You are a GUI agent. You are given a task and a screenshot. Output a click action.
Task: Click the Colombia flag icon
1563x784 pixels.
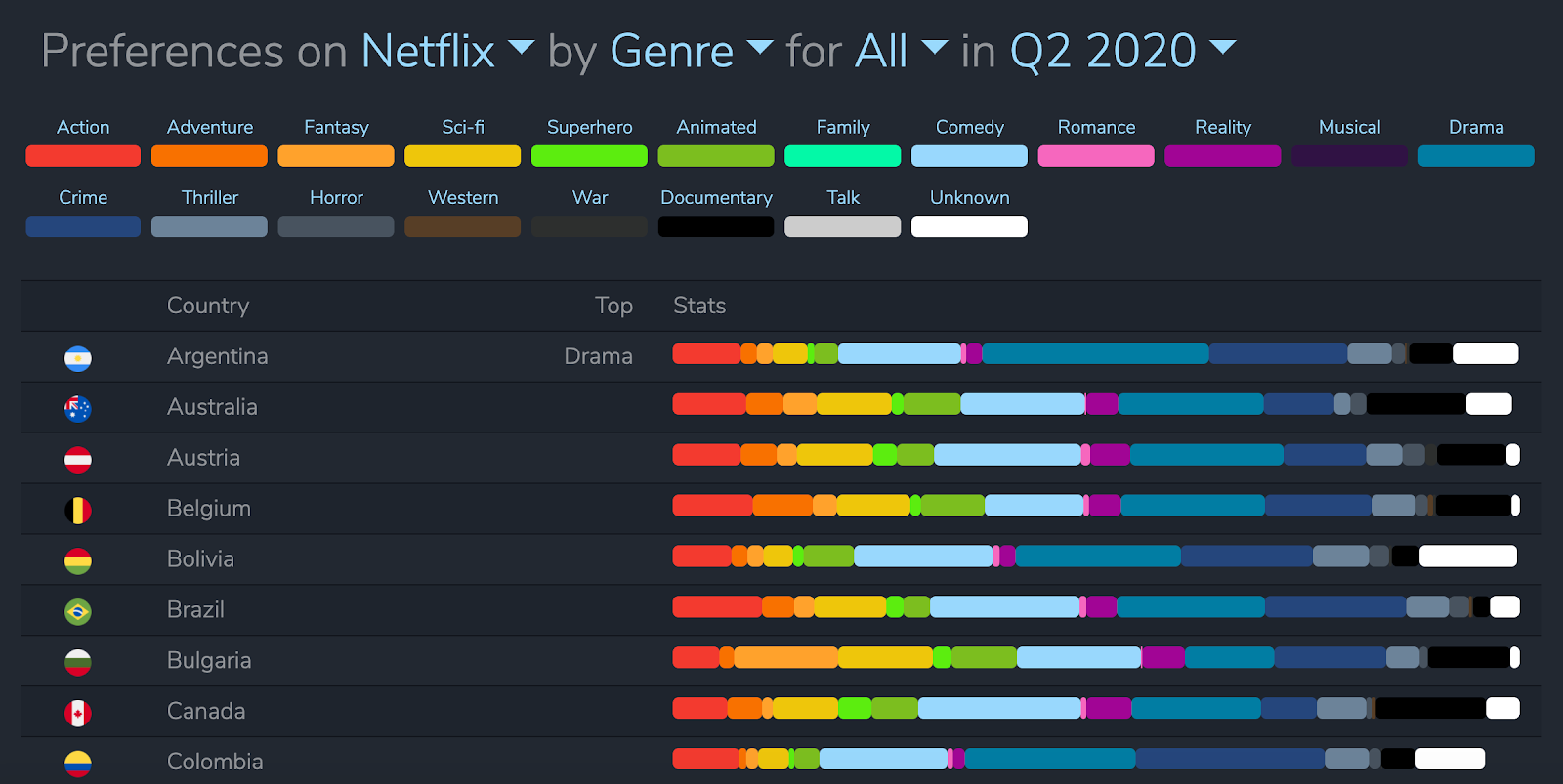[x=78, y=763]
